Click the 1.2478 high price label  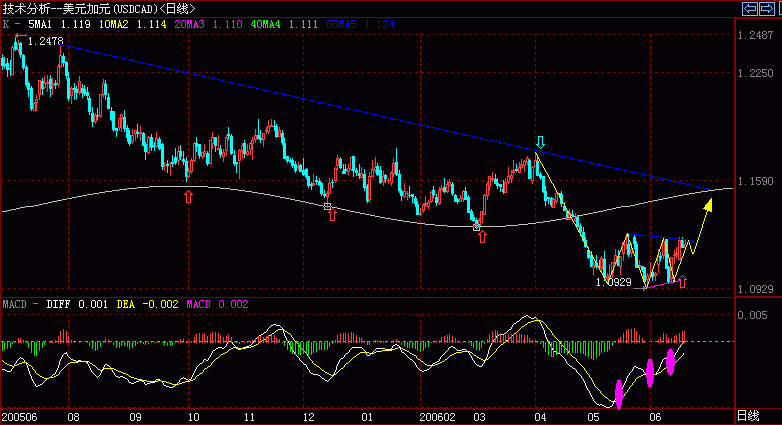click(45, 41)
